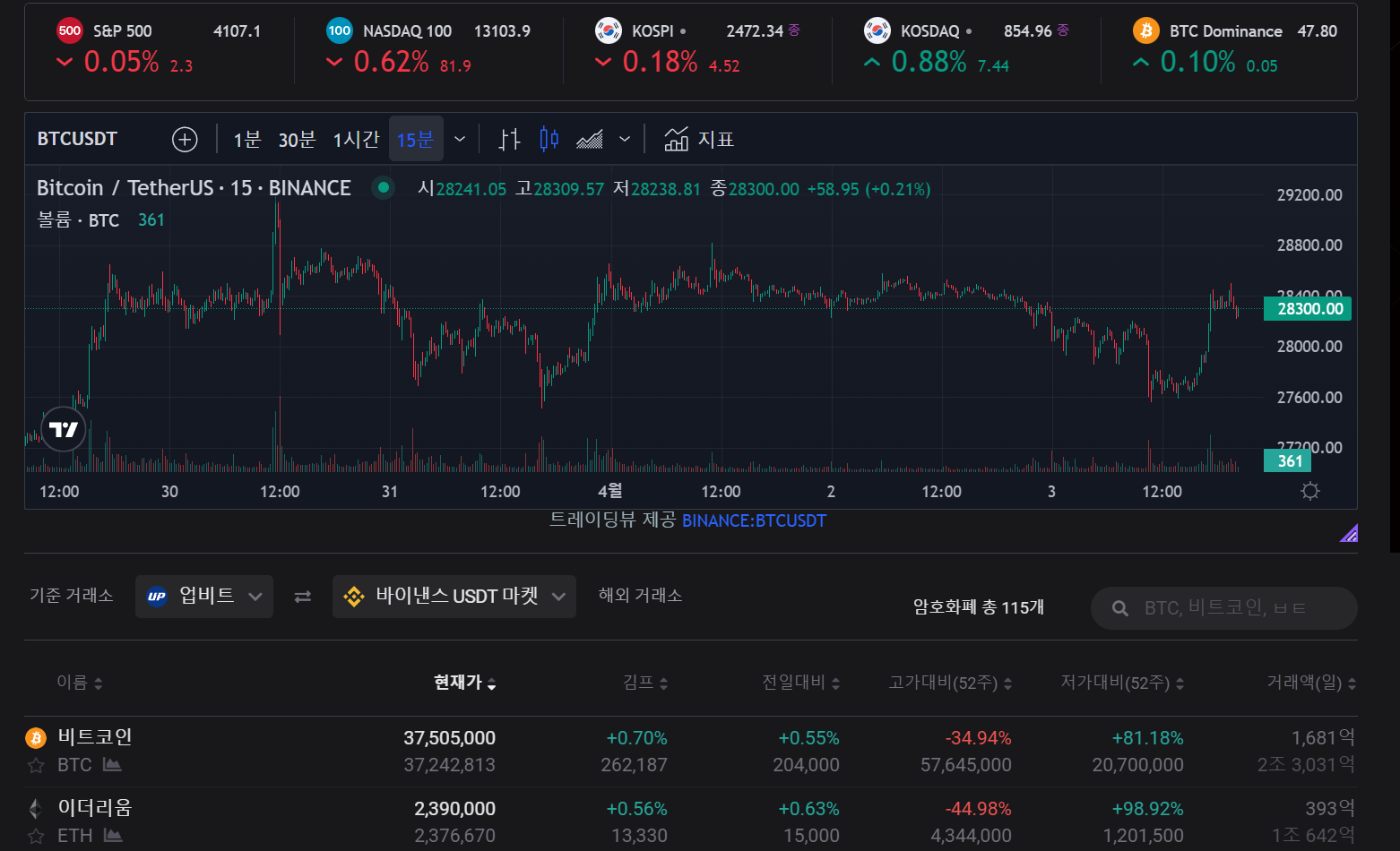Click the KOSPI value 2472.34
Viewport: 1400px width, 851px height.
(x=755, y=31)
